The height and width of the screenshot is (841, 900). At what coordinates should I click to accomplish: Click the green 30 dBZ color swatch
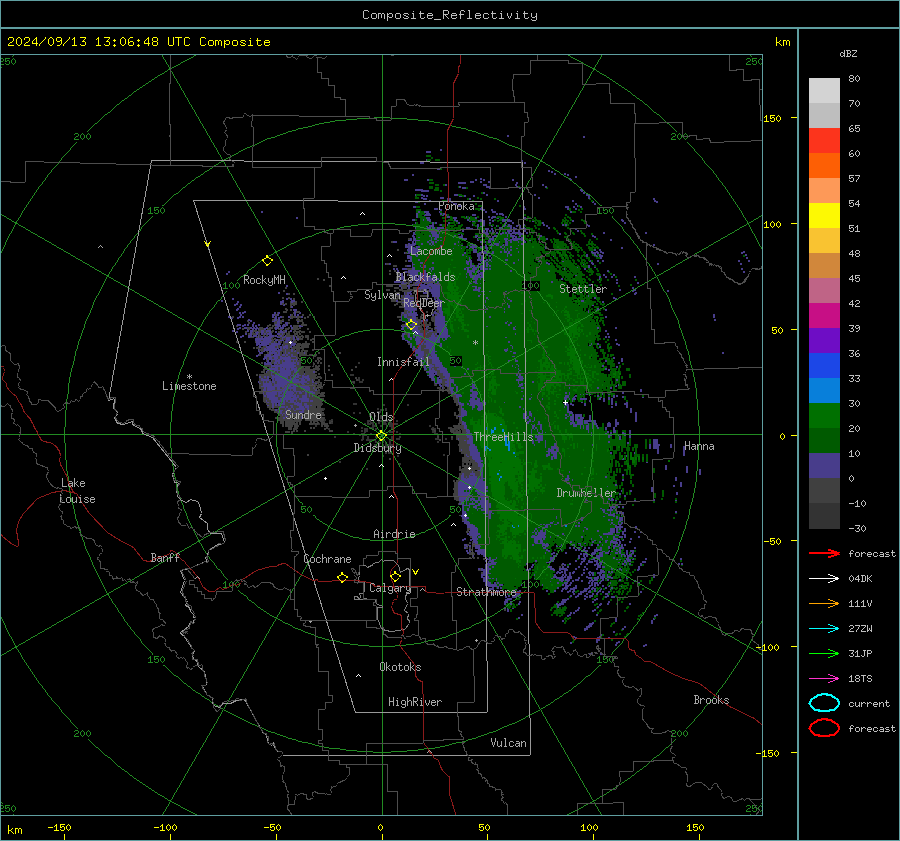coord(824,416)
